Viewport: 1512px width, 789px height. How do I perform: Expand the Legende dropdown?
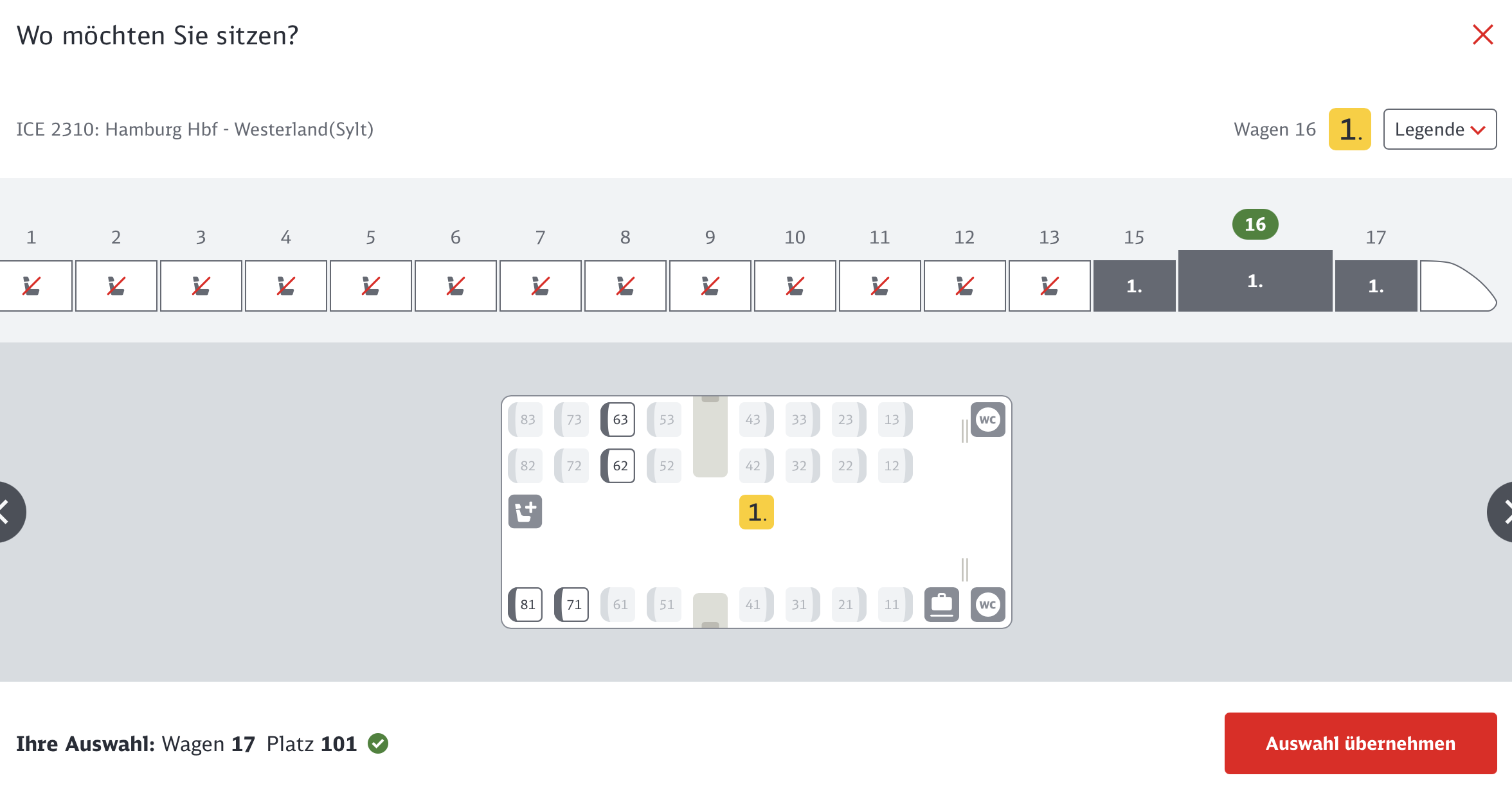(1439, 129)
